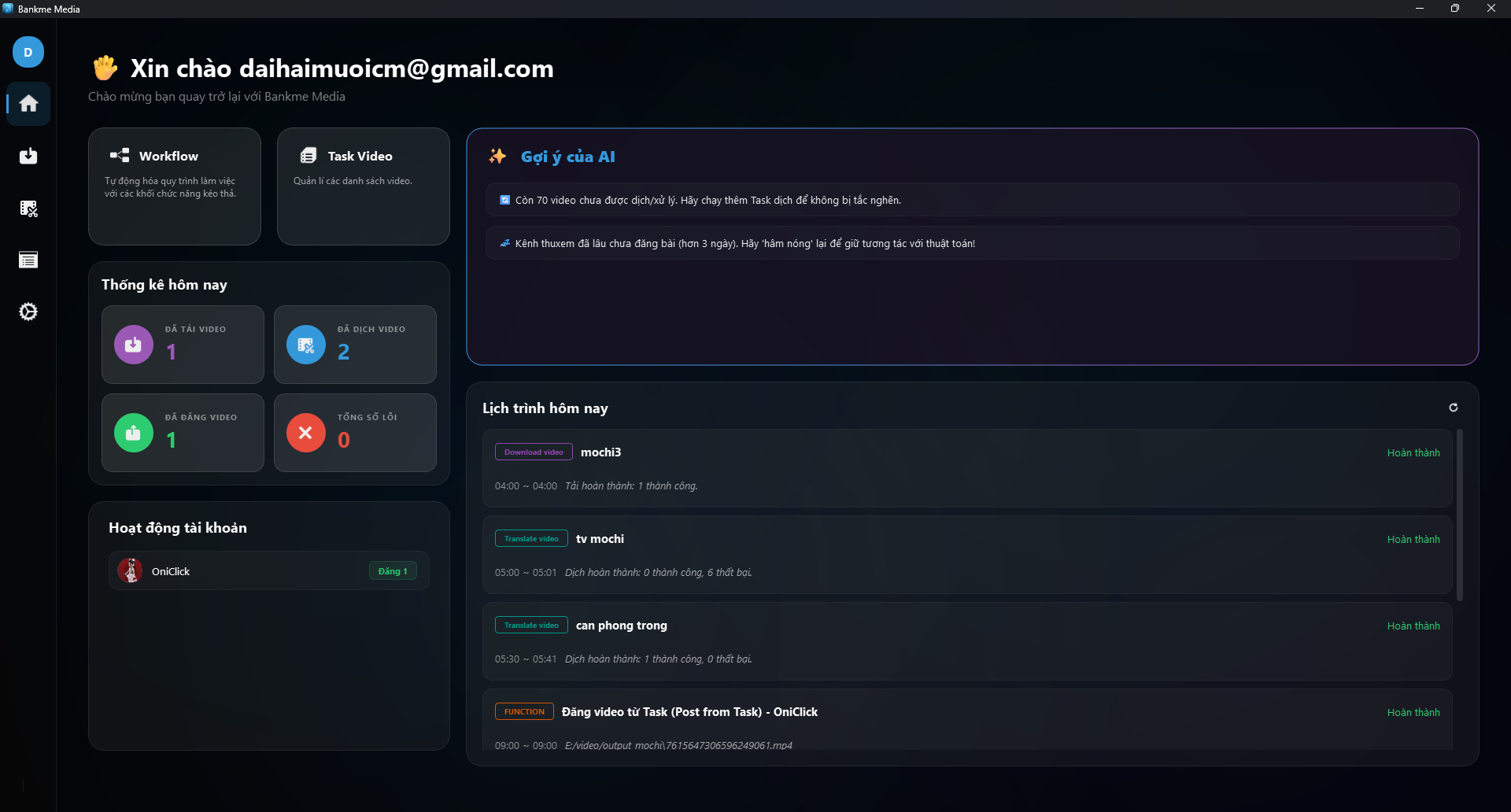
Task: Open the 'tv mochi' translate entry
Action: [966, 555]
